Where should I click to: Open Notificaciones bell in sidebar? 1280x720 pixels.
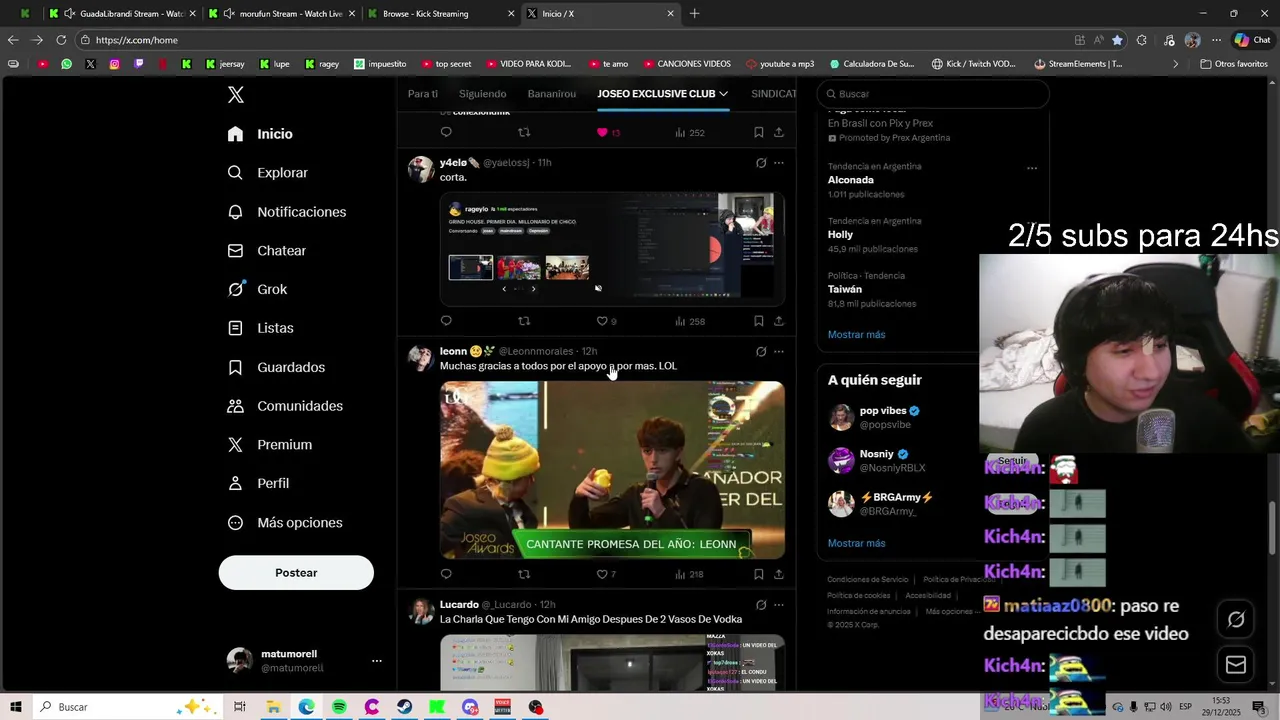(x=235, y=212)
